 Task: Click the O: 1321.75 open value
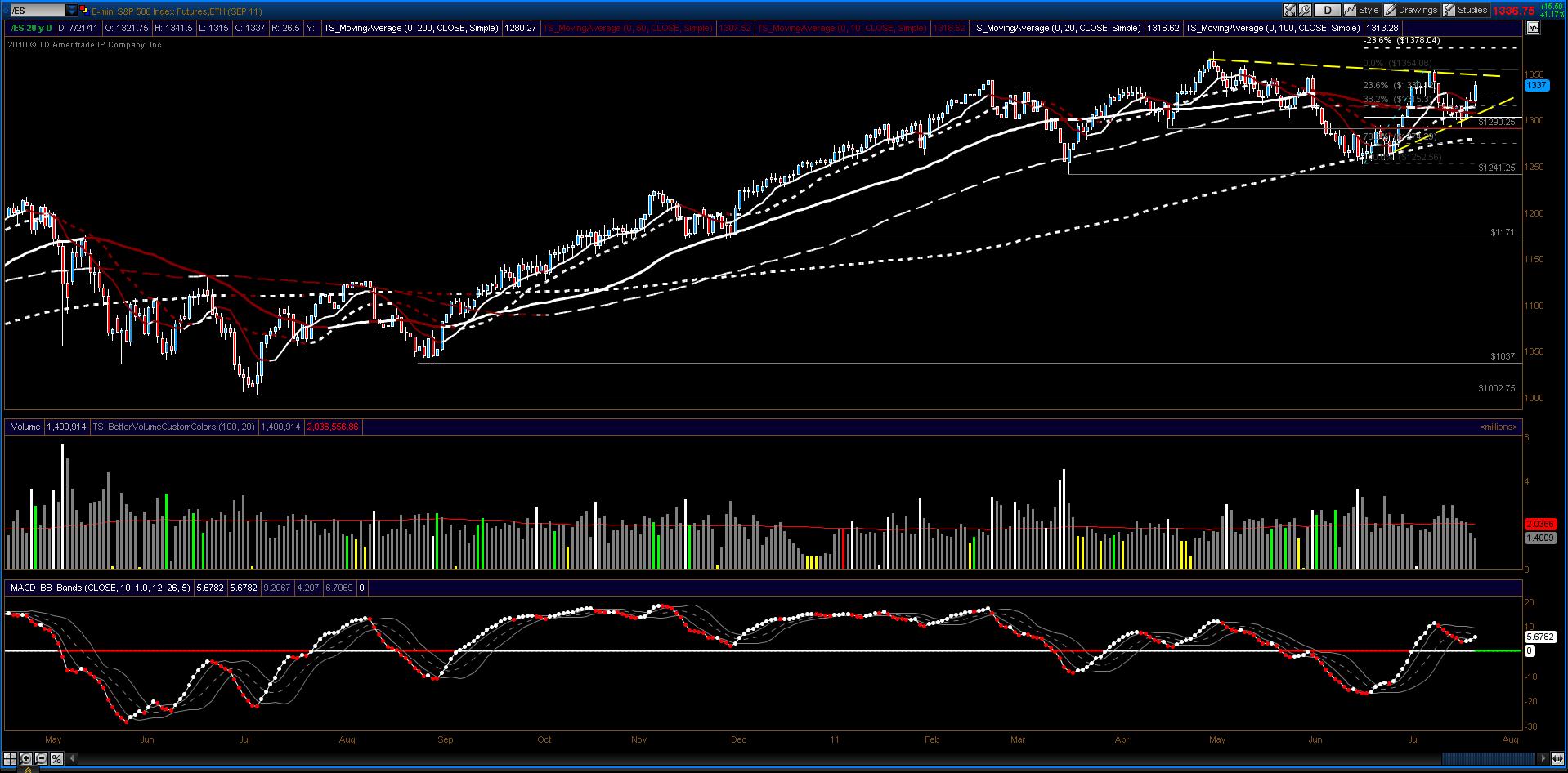pyautogui.click(x=126, y=28)
